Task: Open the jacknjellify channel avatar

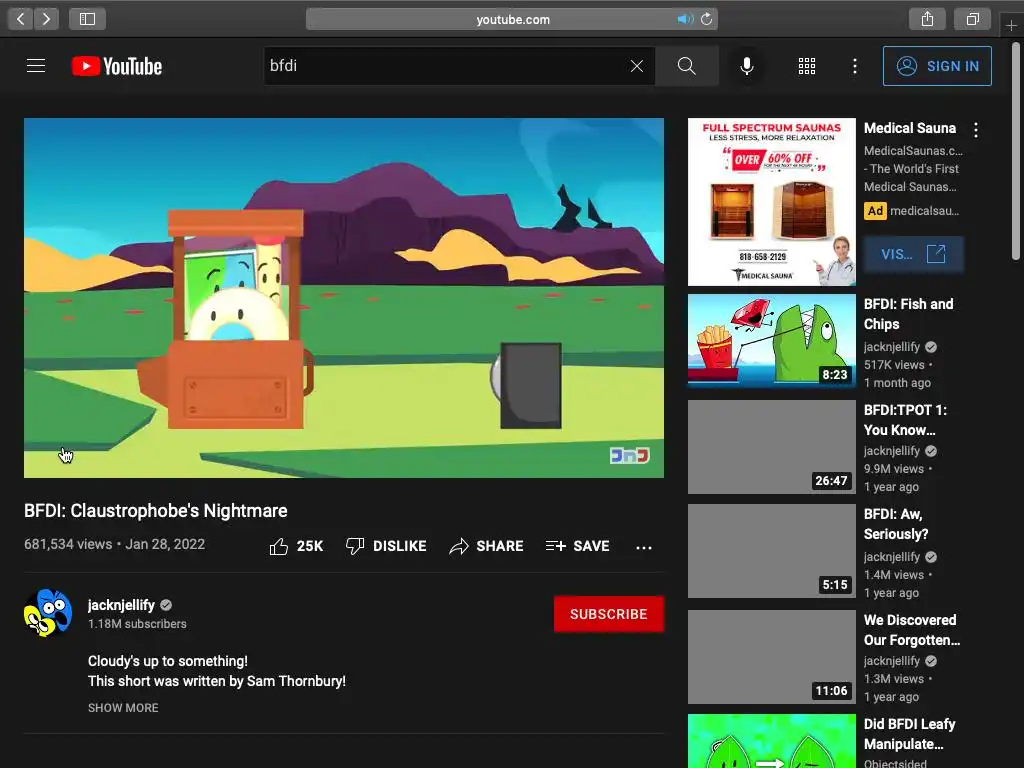Action: (48, 613)
